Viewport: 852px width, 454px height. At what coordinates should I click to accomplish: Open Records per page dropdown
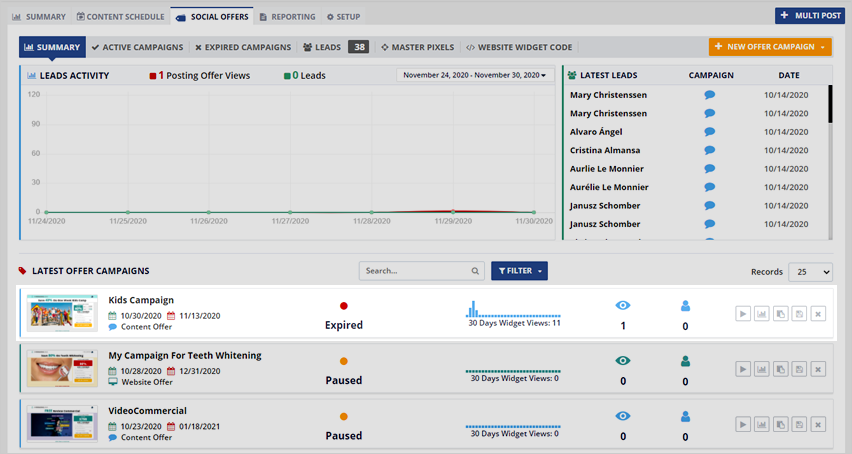[x=810, y=272]
